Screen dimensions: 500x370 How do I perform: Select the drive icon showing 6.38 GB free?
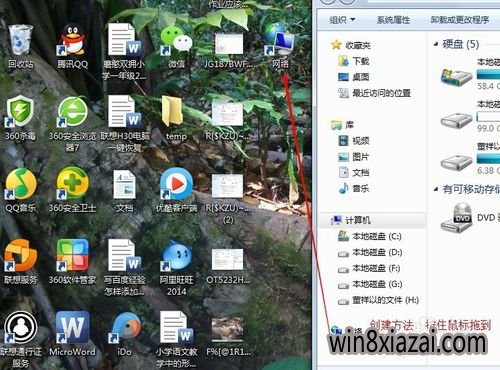pyautogui.click(x=456, y=162)
